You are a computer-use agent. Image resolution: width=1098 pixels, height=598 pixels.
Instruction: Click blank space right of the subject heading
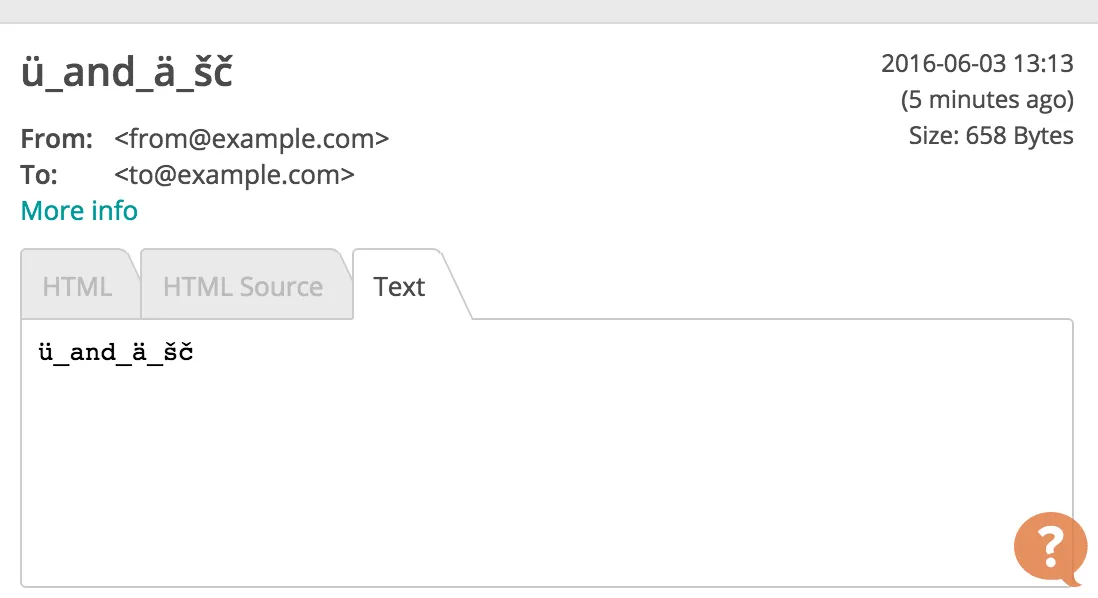pos(550,74)
